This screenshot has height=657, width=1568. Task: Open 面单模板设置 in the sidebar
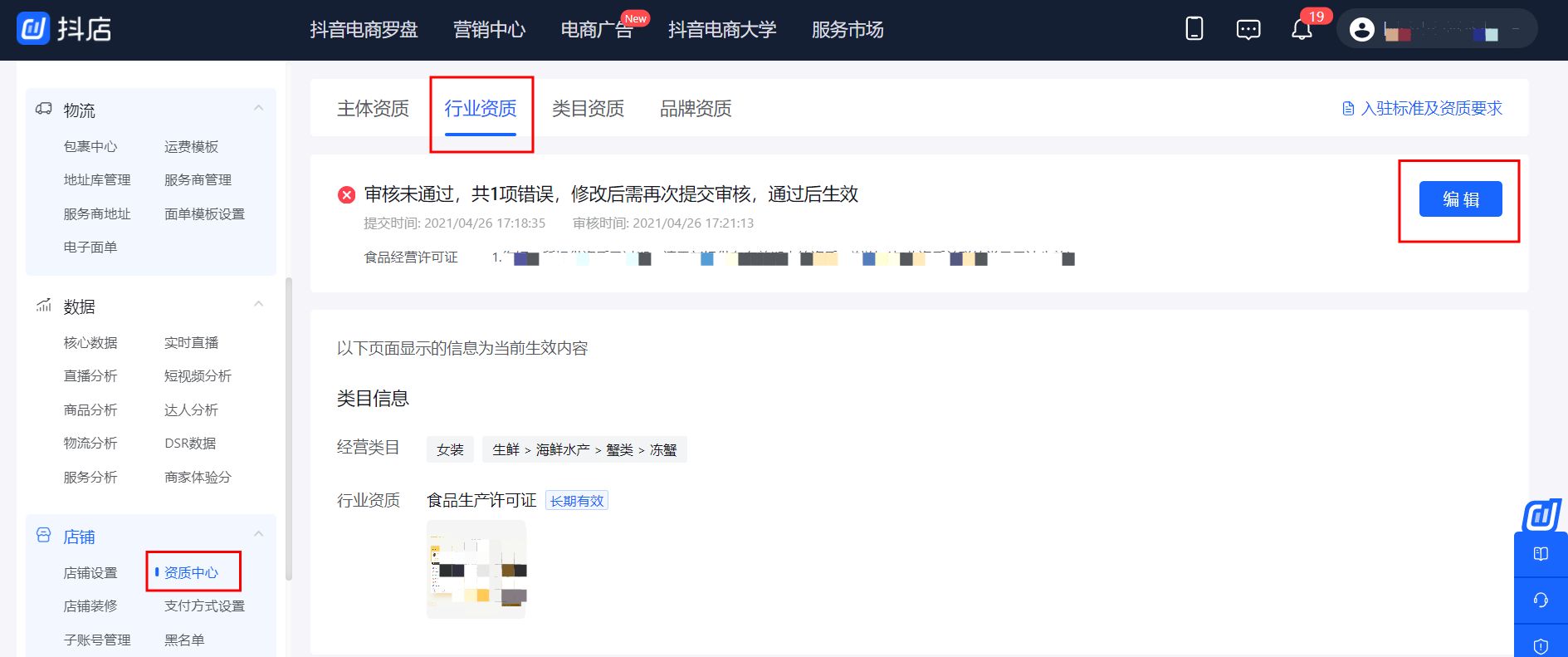[204, 213]
